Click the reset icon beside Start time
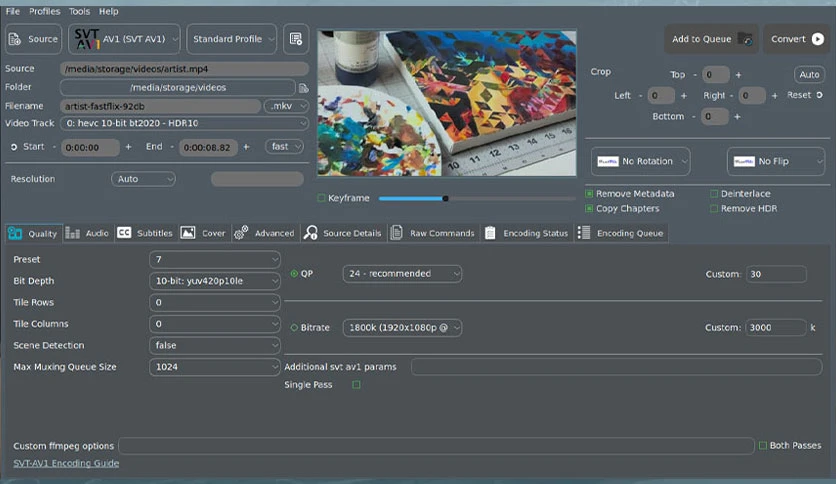836x484 pixels. click(14, 147)
